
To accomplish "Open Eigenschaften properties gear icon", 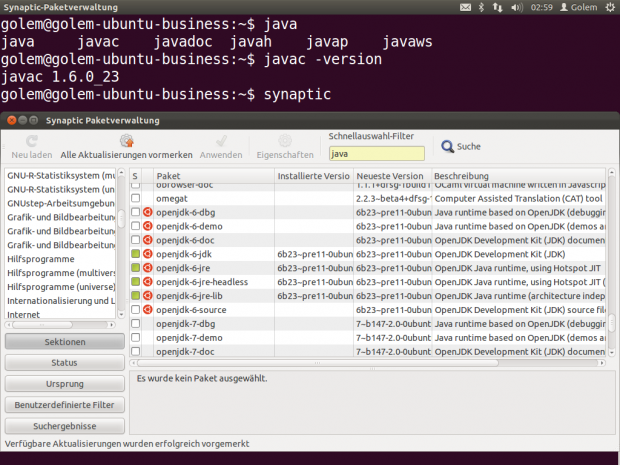I will [x=285, y=141].
